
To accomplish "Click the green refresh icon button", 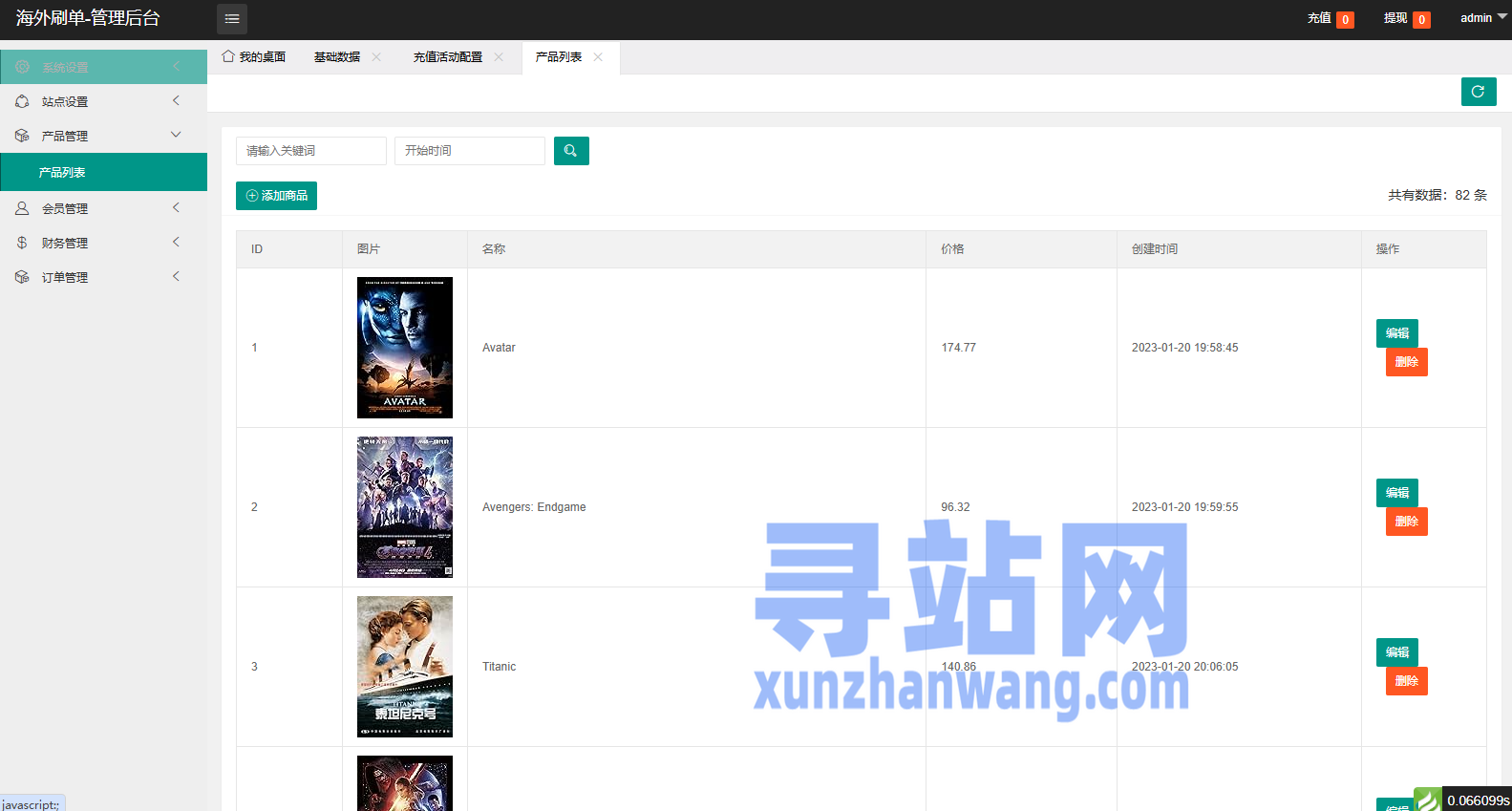I will (x=1479, y=92).
